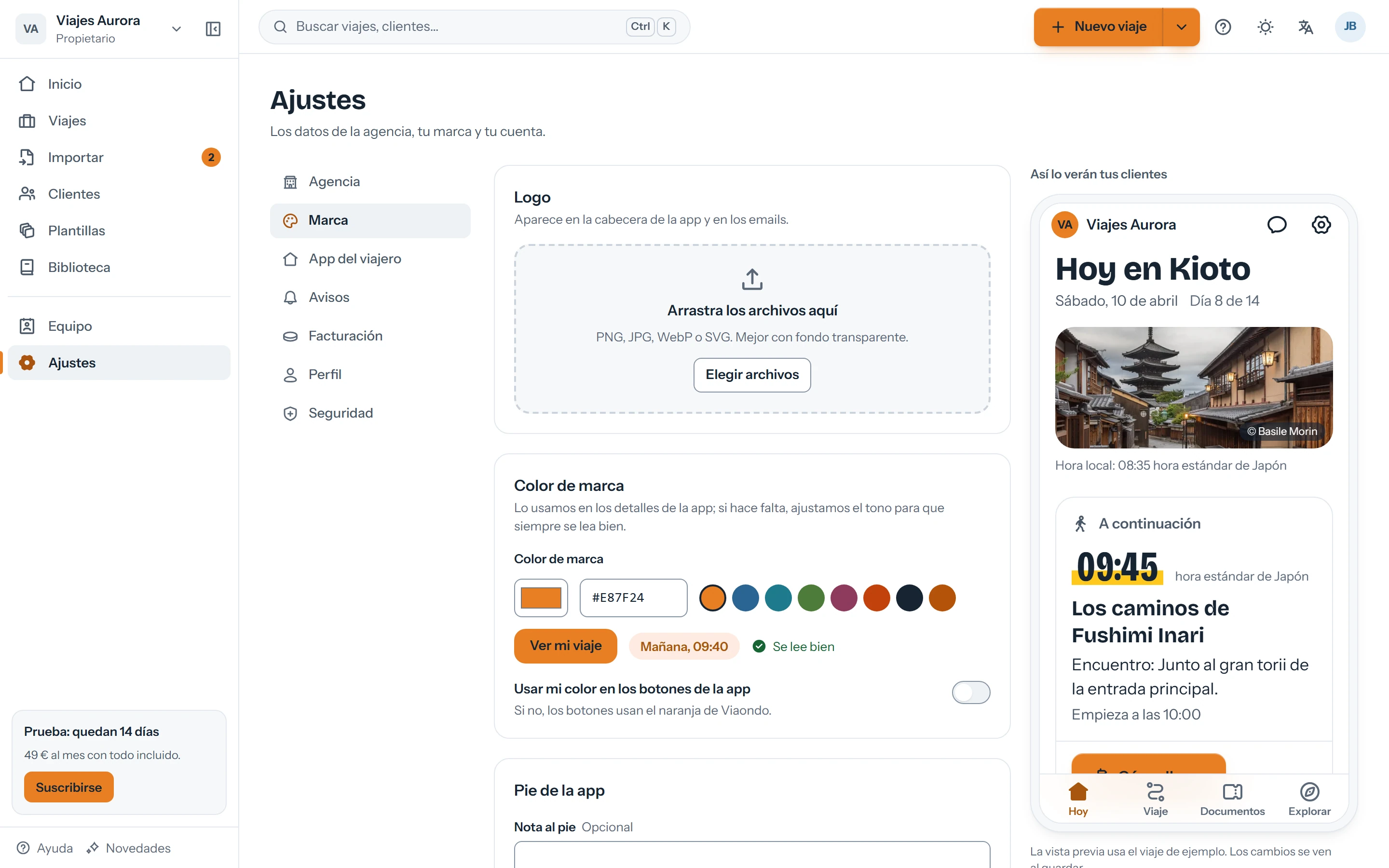Image resolution: width=1389 pixels, height=868 pixels.
Task: Select the Marca settings tab
Action: pyautogui.click(x=370, y=220)
